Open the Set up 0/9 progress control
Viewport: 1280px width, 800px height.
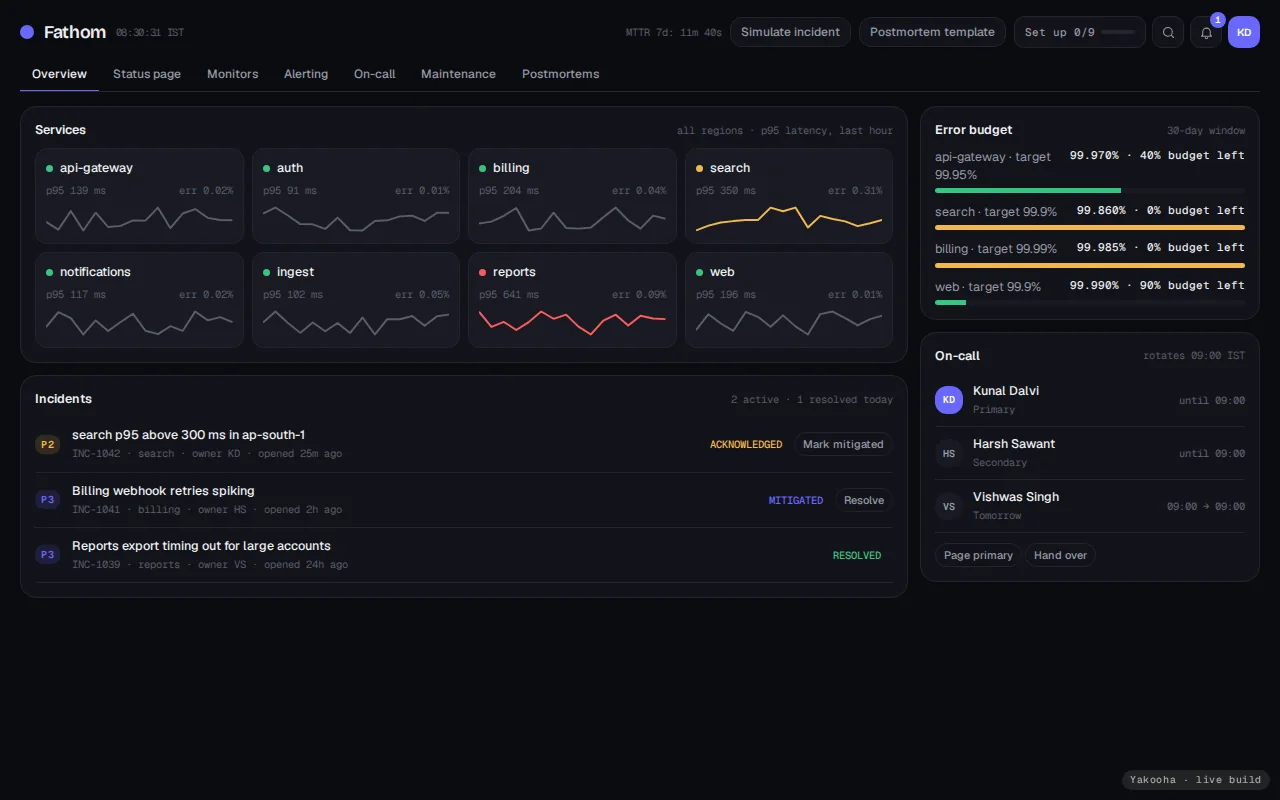point(1080,32)
